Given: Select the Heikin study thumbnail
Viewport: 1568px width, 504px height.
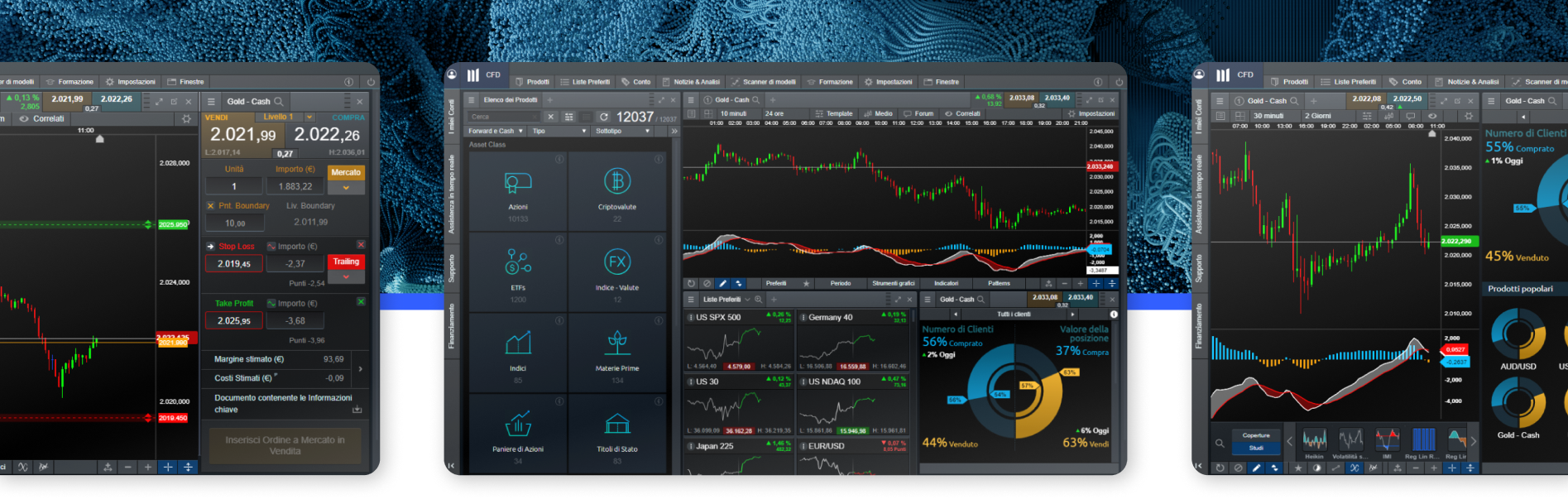Looking at the screenshot, I should pyautogui.click(x=1314, y=439).
